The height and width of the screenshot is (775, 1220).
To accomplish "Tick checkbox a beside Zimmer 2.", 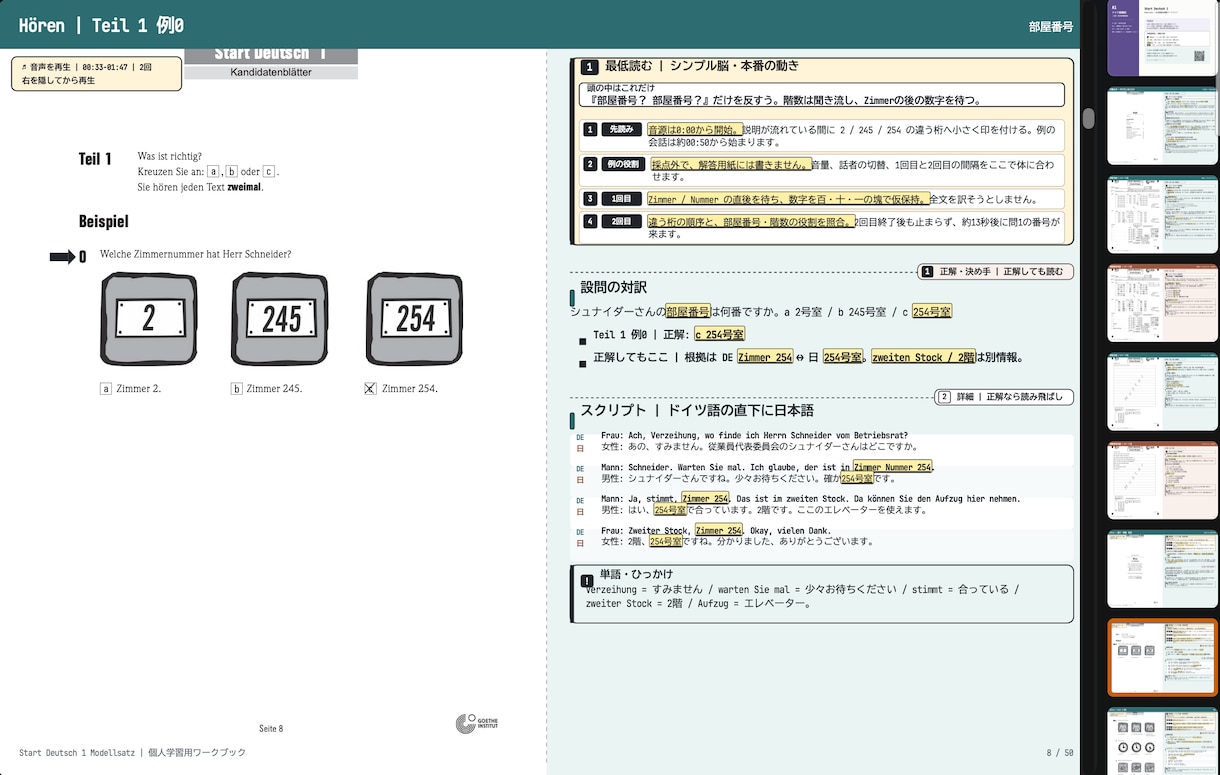I will [106, 389].
